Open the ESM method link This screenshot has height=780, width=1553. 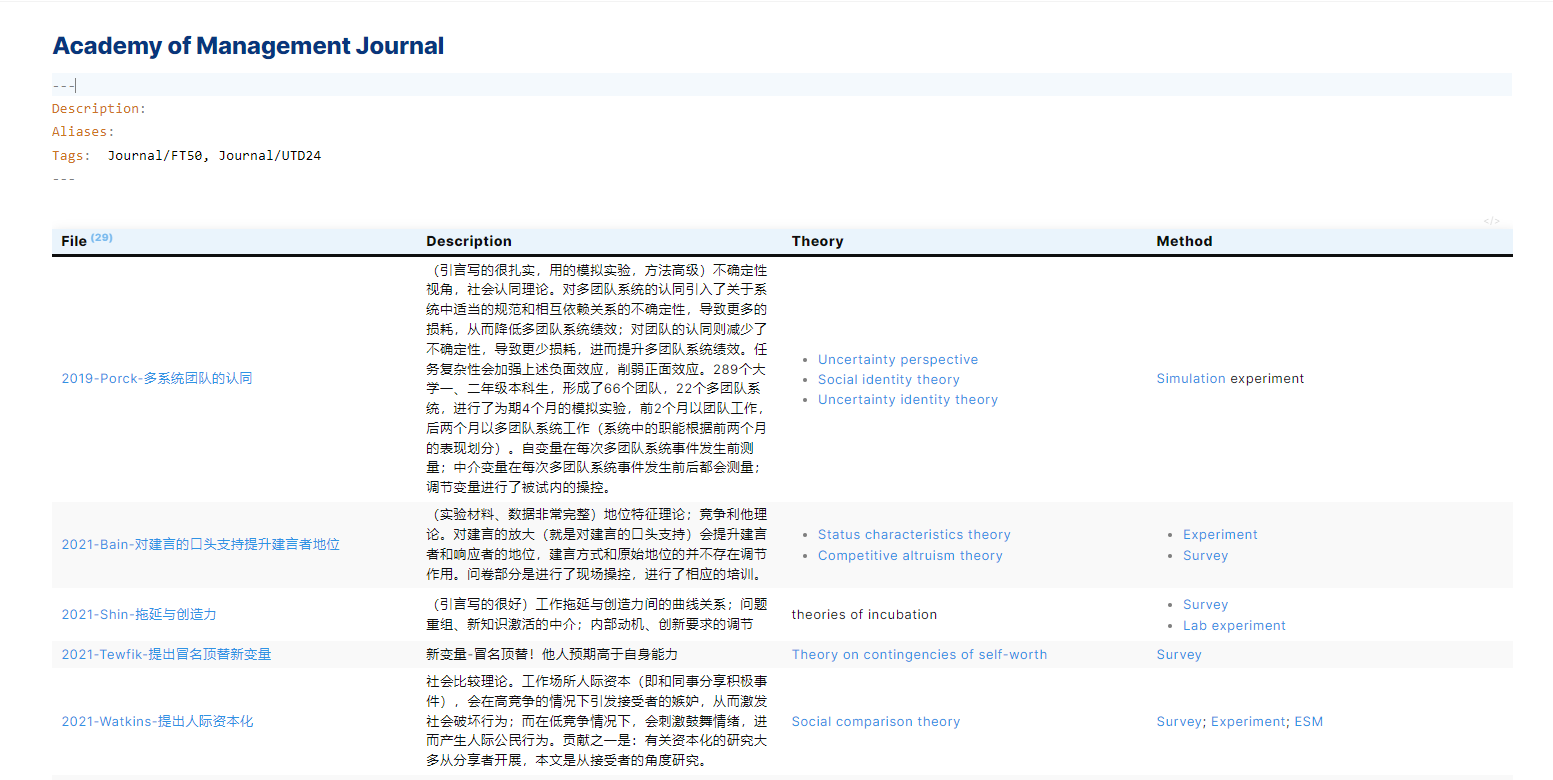pyautogui.click(x=1309, y=721)
